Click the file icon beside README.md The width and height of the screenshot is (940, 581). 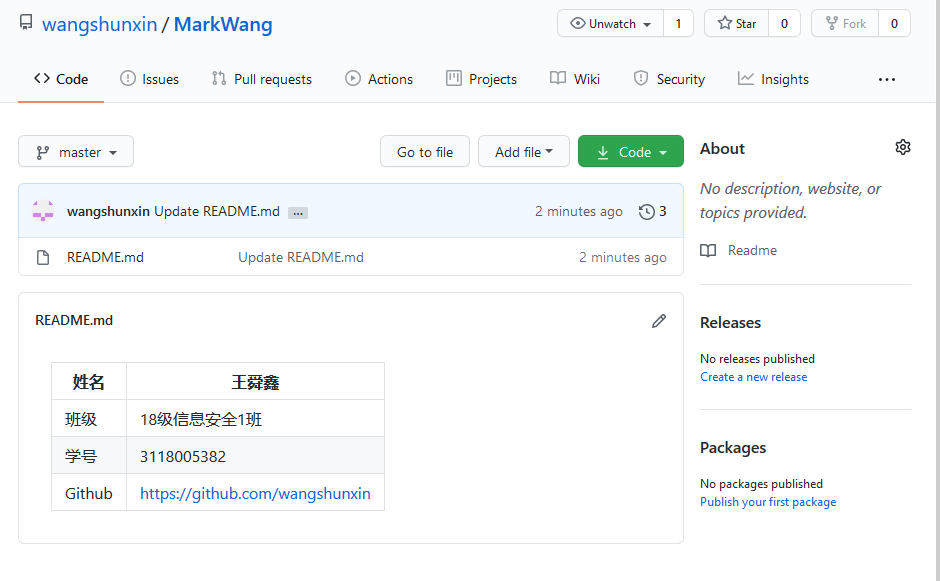pos(43,257)
